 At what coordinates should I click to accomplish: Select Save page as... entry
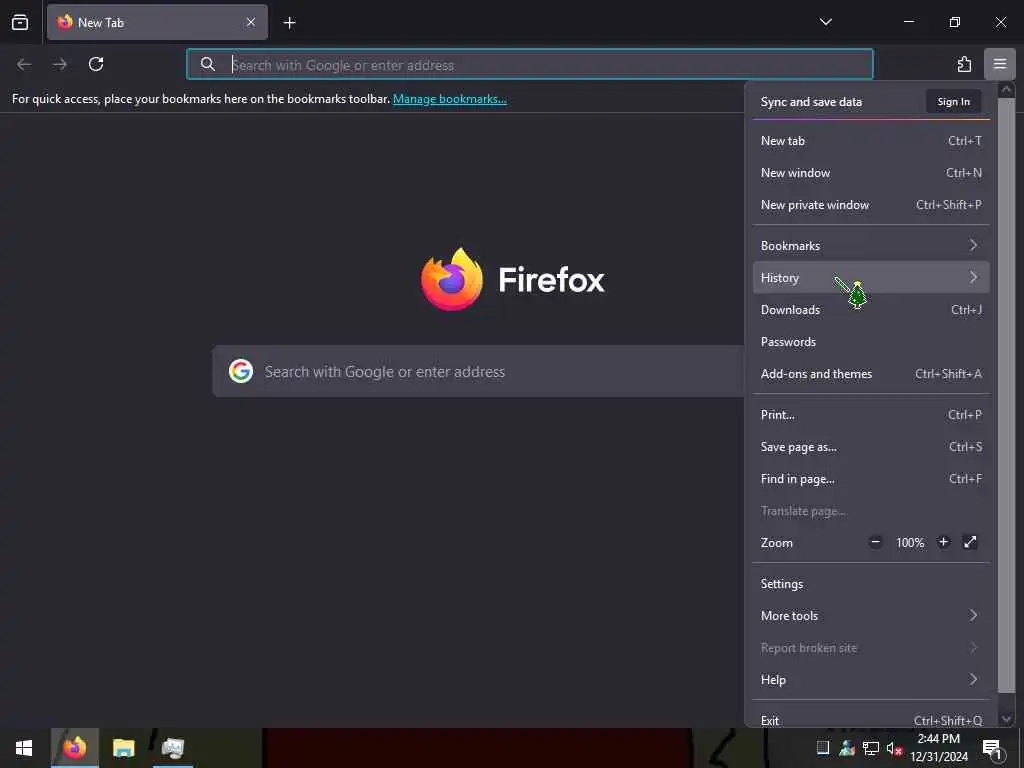[x=871, y=447]
